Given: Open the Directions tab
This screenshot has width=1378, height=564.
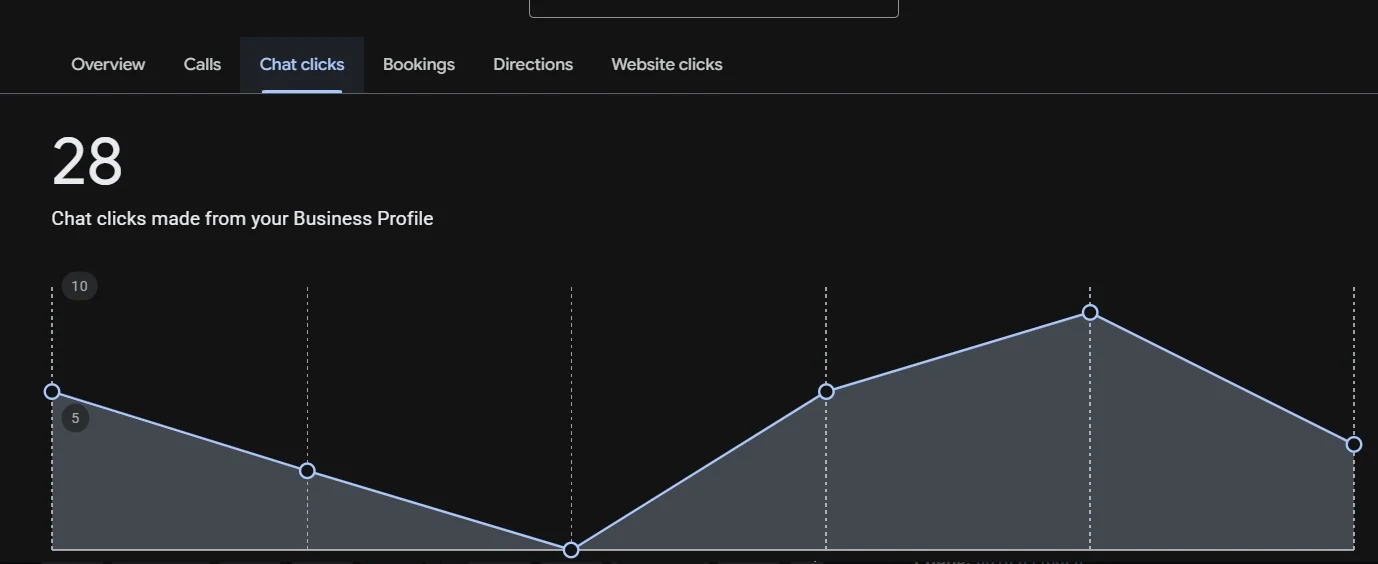Looking at the screenshot, I should (533, 65).
